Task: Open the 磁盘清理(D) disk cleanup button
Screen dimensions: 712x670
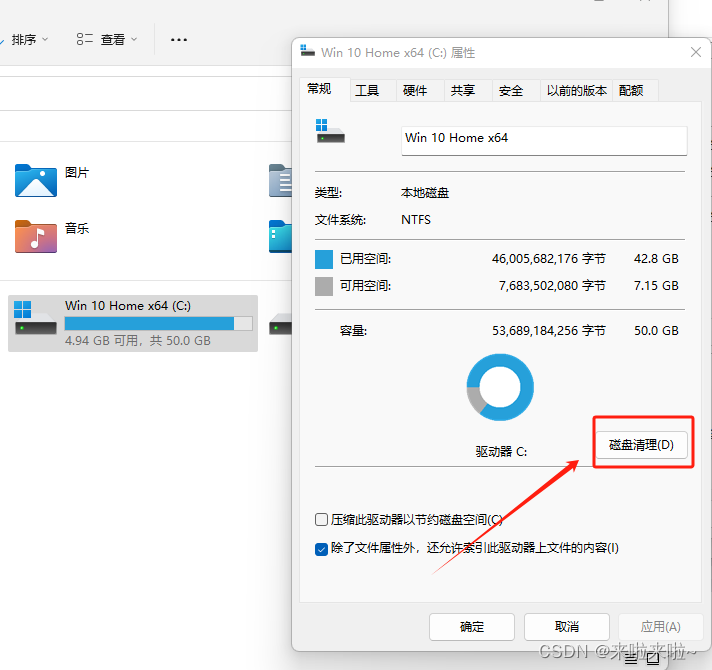Action: pos(641,444)
